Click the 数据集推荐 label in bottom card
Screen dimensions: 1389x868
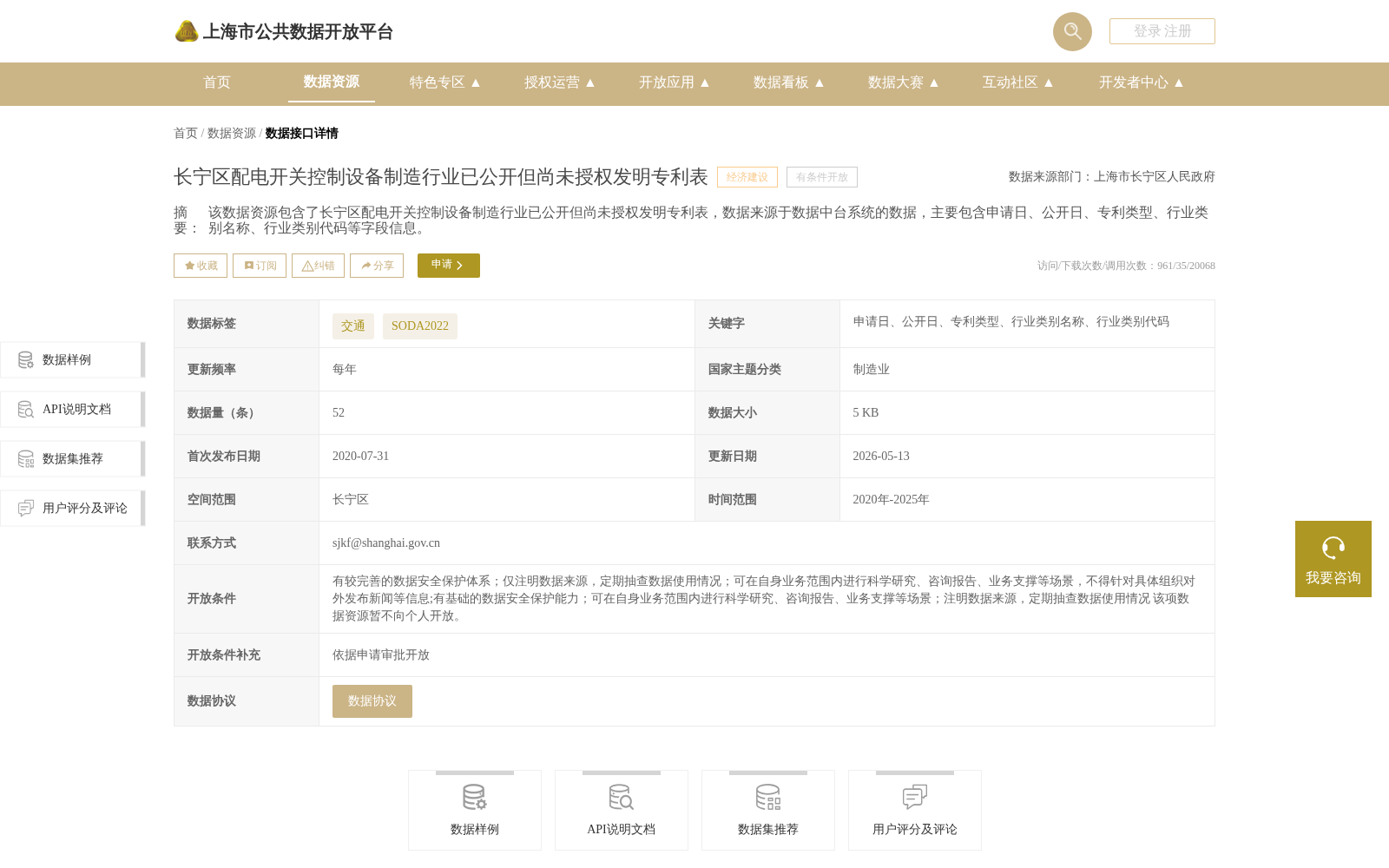[768, 830]
